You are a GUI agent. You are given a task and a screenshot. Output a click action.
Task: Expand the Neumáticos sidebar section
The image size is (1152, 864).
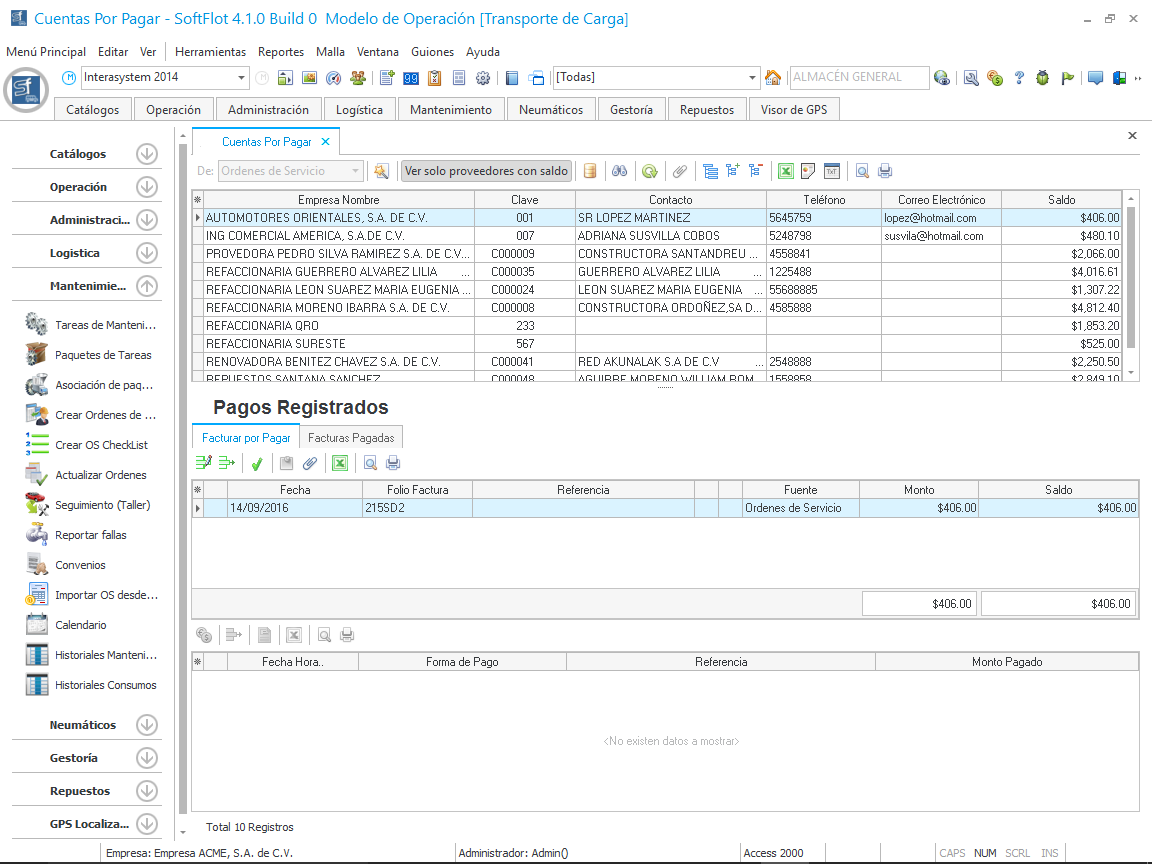[147, 725]
